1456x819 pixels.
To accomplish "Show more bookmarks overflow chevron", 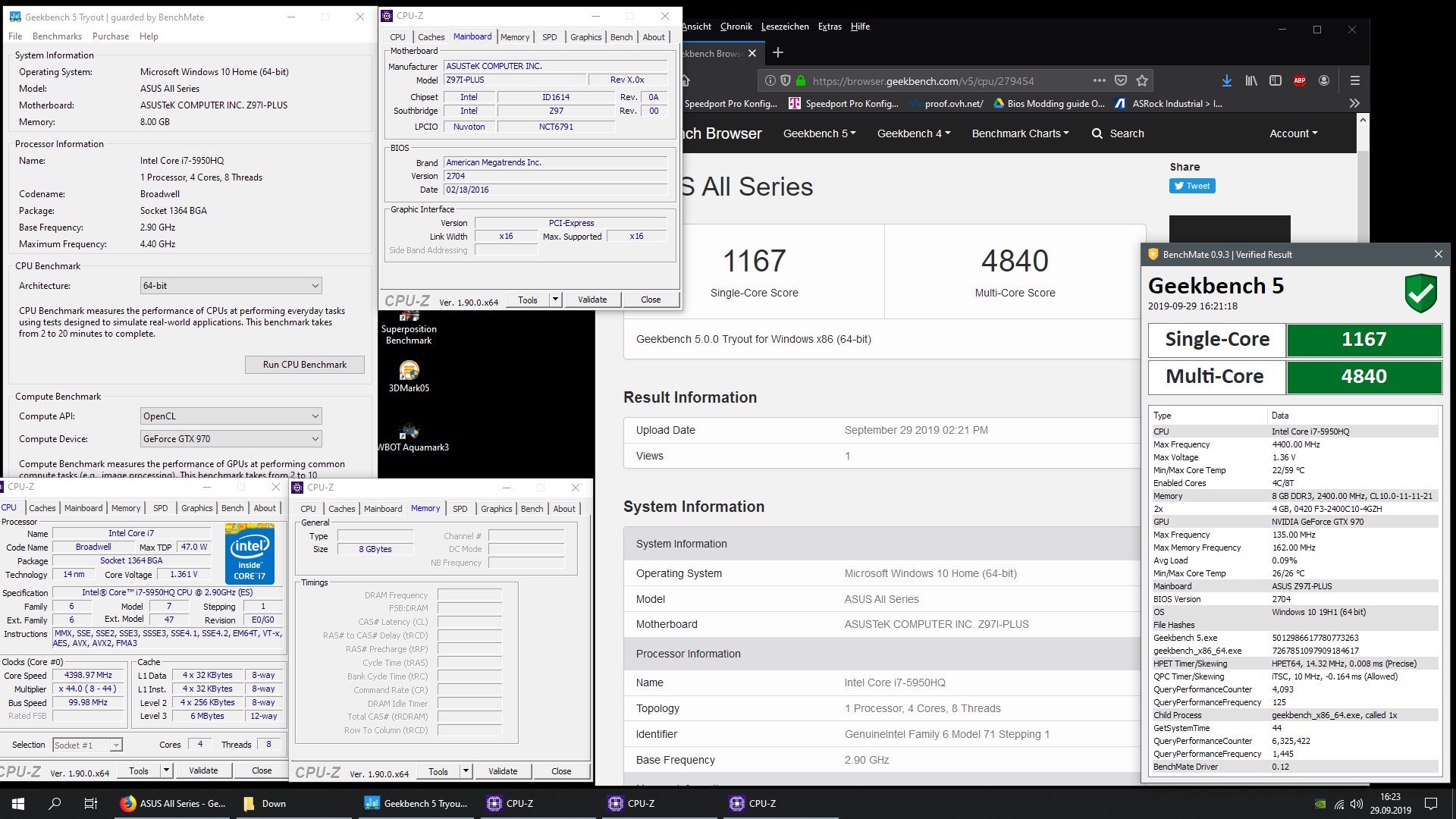I will coord(1354,103).
